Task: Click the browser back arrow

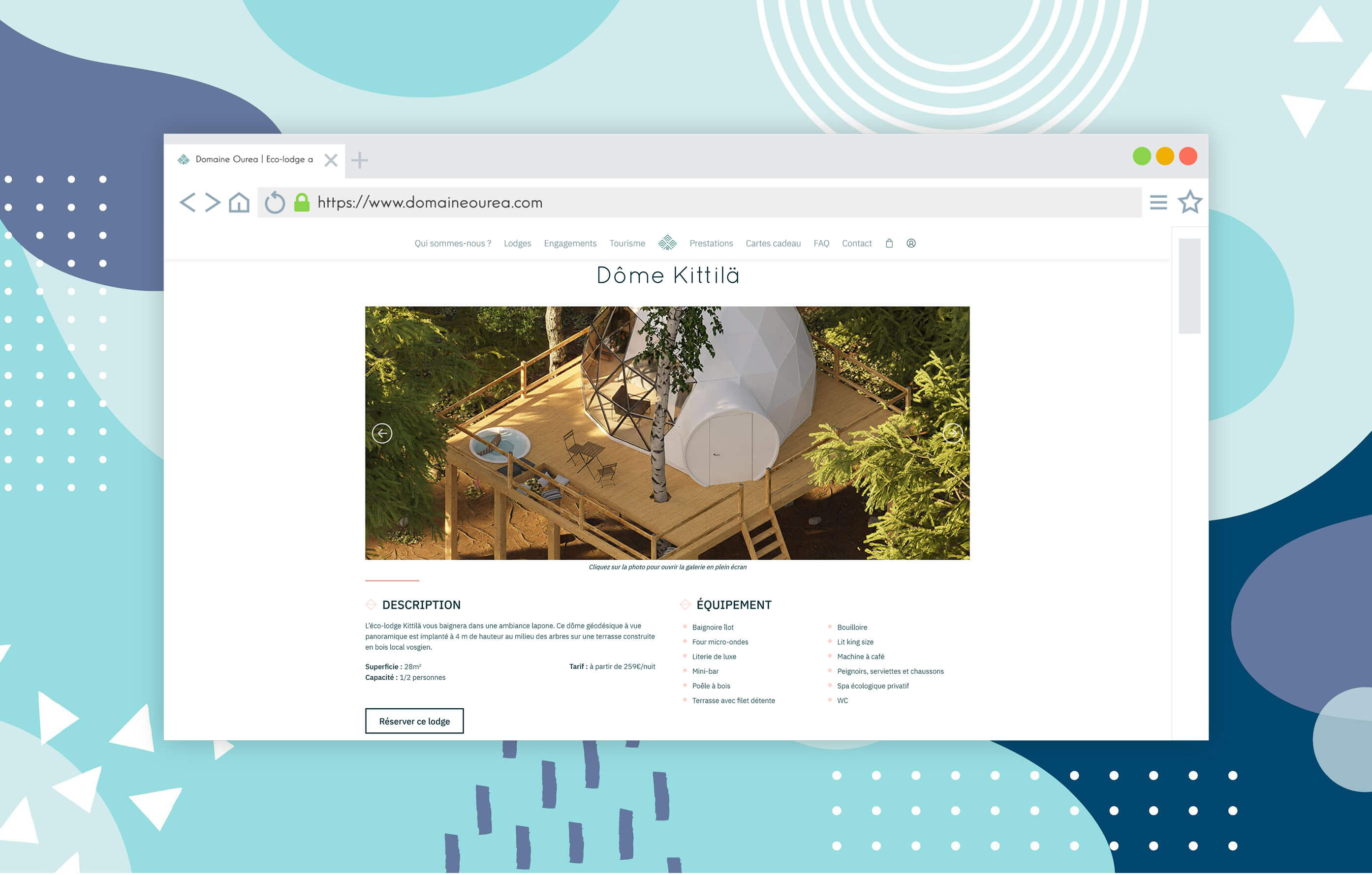Action: pyautogui.click(x=187, y=202)
